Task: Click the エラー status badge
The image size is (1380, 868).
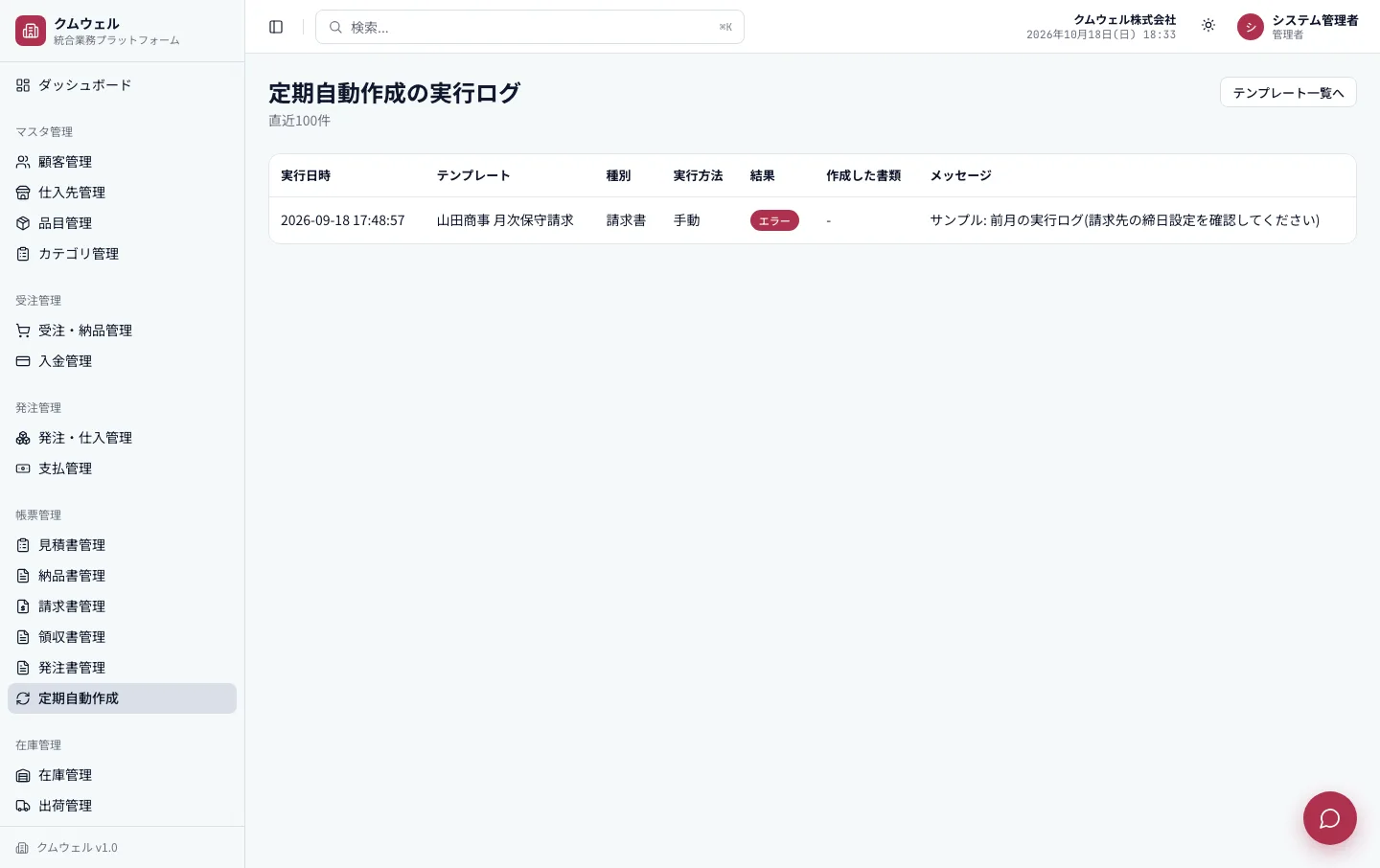Action: point(774,220)
